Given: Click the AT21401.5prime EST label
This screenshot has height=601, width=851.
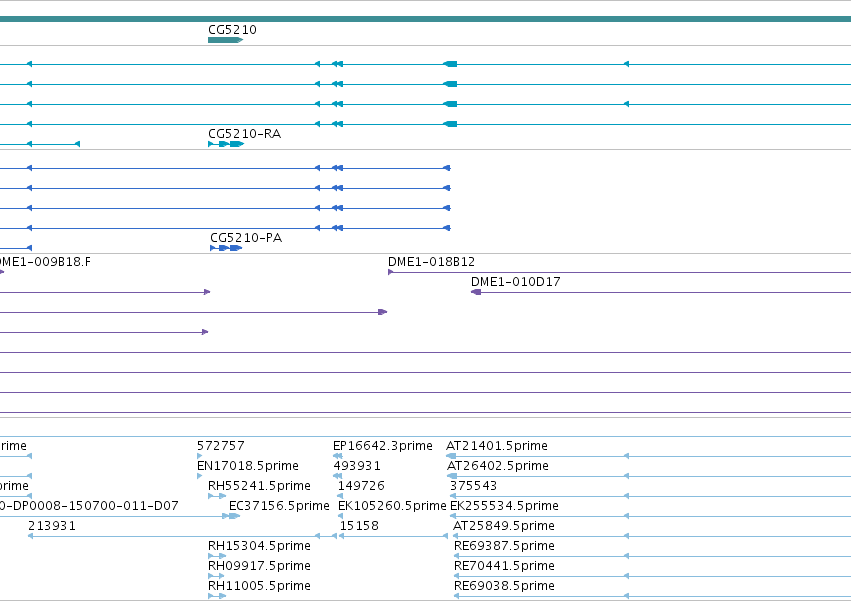Looking at the screenshot, I should [497, 446].
